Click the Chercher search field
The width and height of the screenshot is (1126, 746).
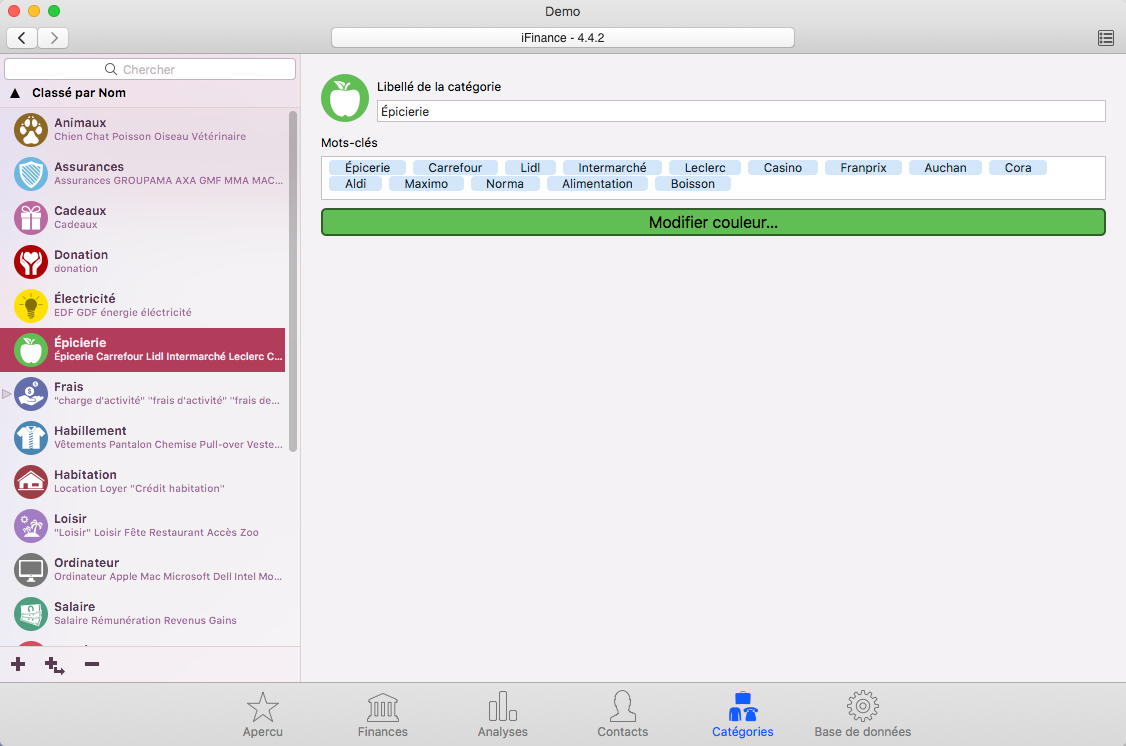tap(150, 69)
